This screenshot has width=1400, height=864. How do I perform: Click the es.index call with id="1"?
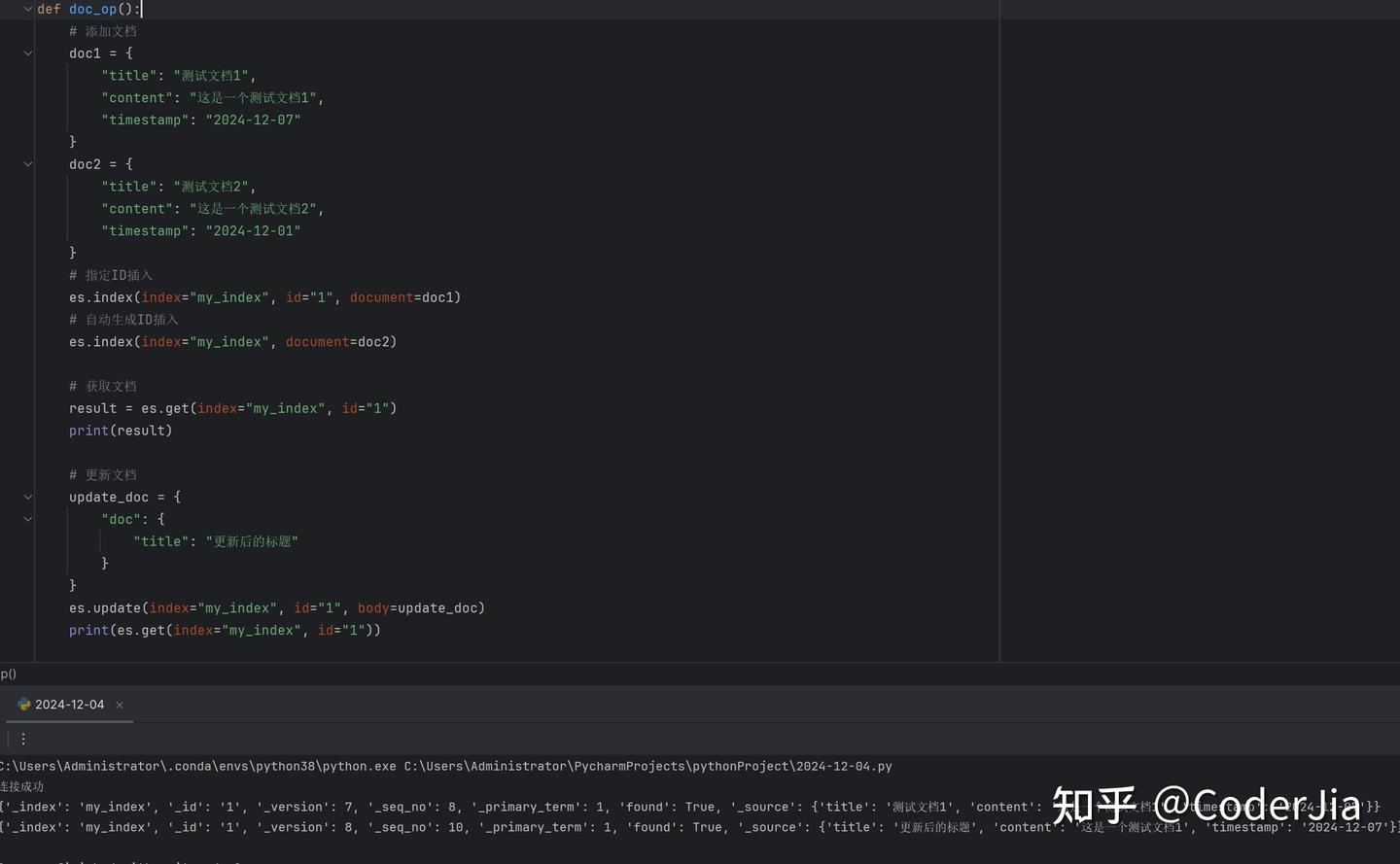(262, 296)
